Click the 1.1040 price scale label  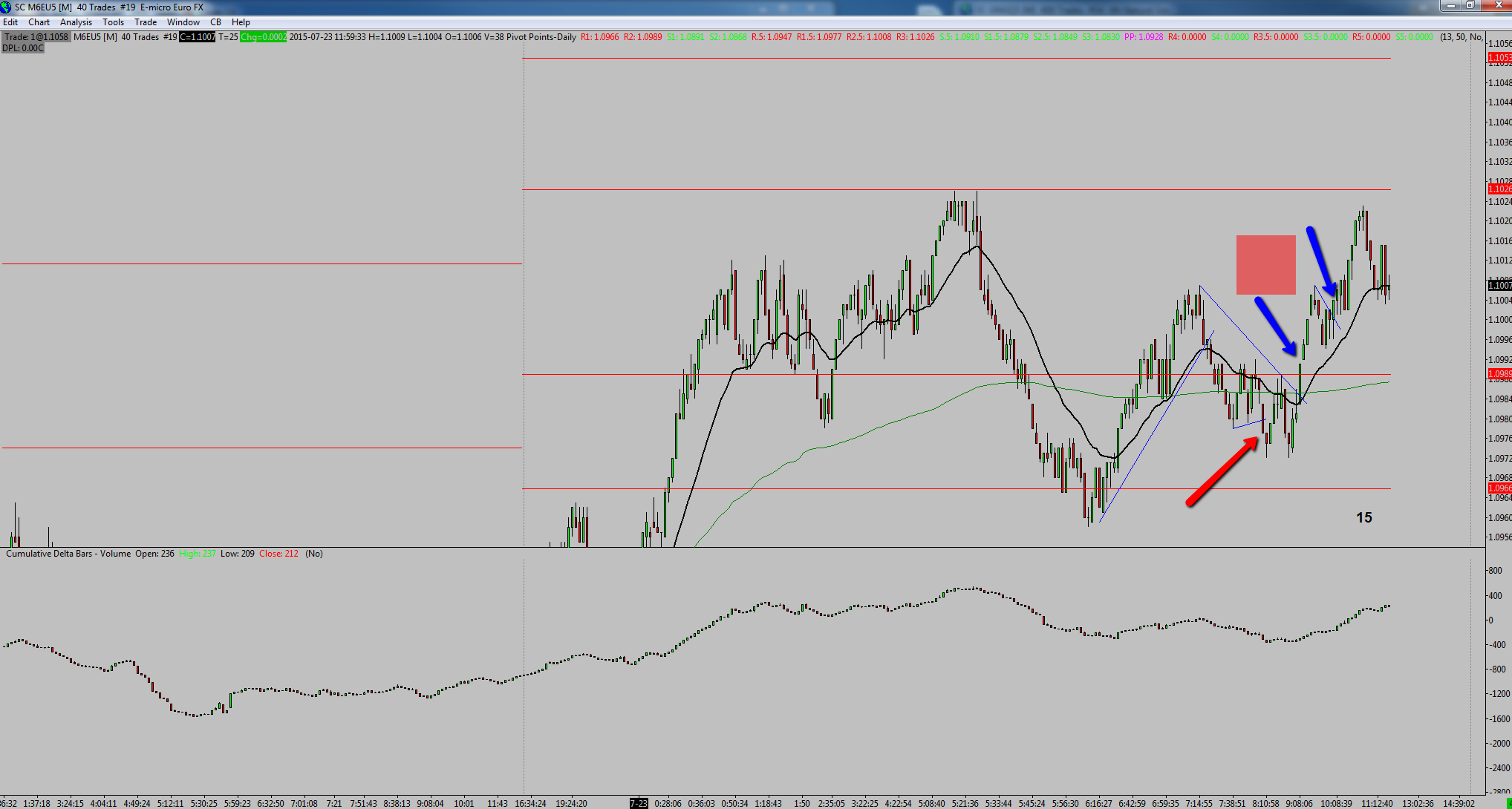point(1499,122)
